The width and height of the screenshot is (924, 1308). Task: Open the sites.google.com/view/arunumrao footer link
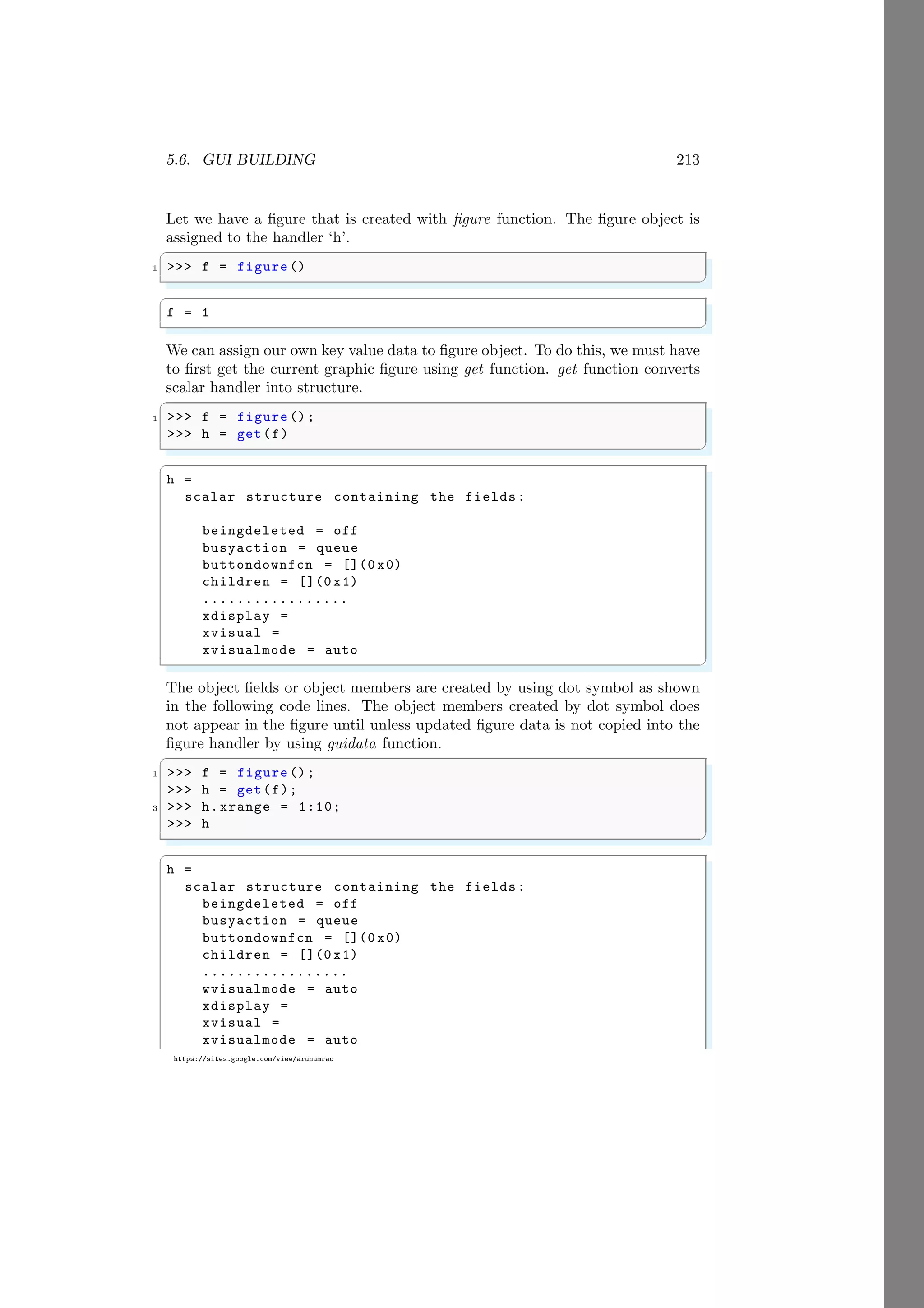coord(254,1059)
